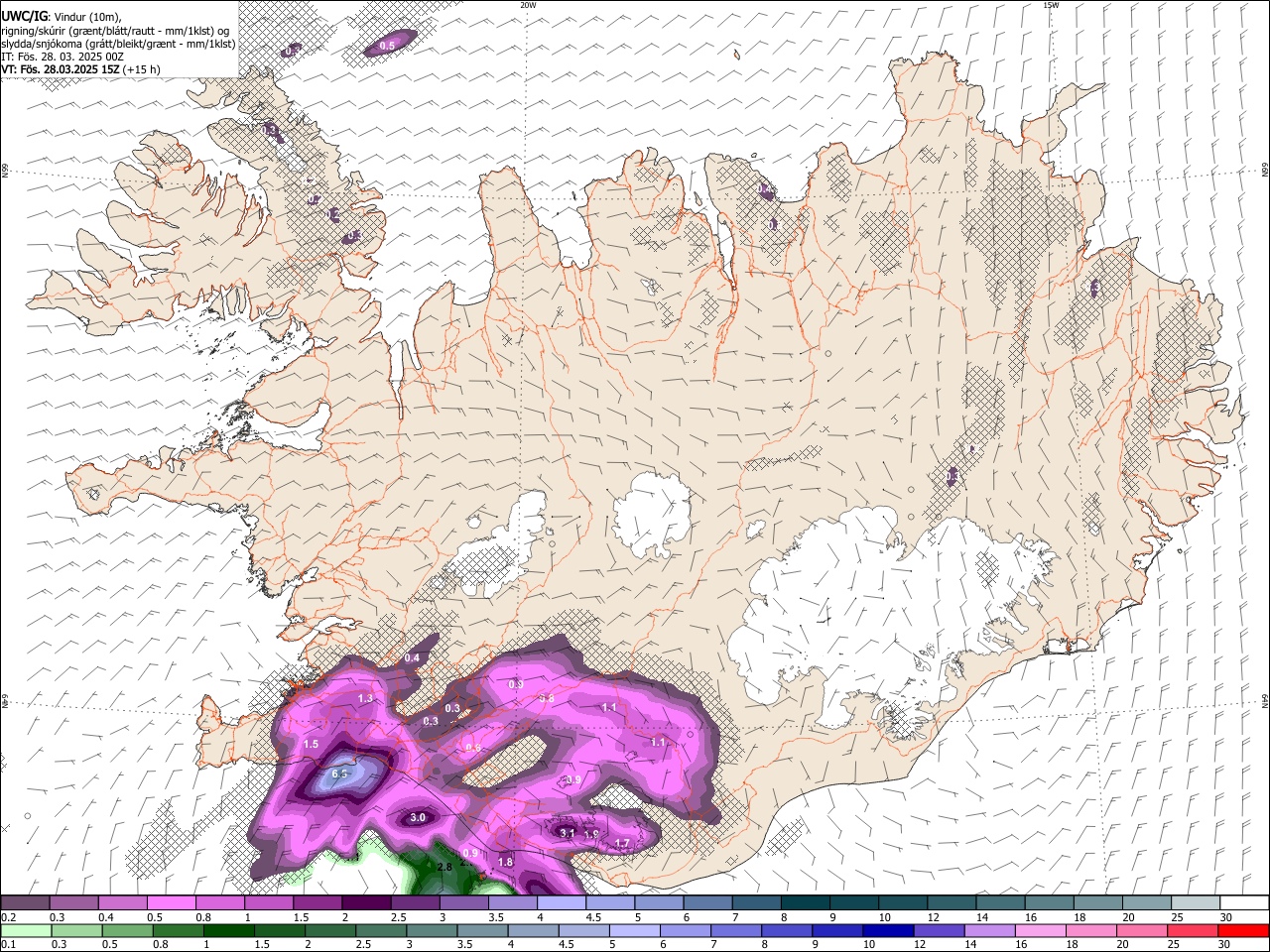Select the 6 swatch in lower legend row

[686, 930]
